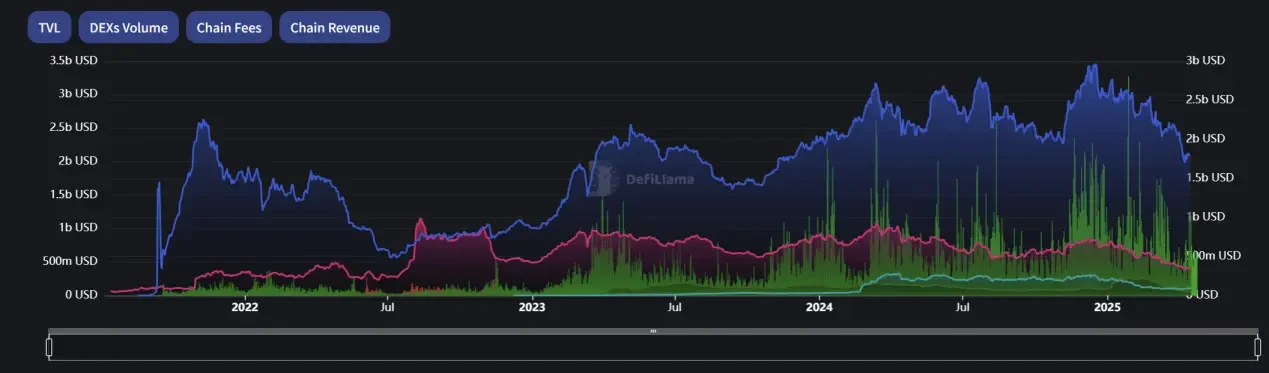This screenshot has height=373, width=1269.
Task: Grab the left range slider handle
Action: point(48,347)
